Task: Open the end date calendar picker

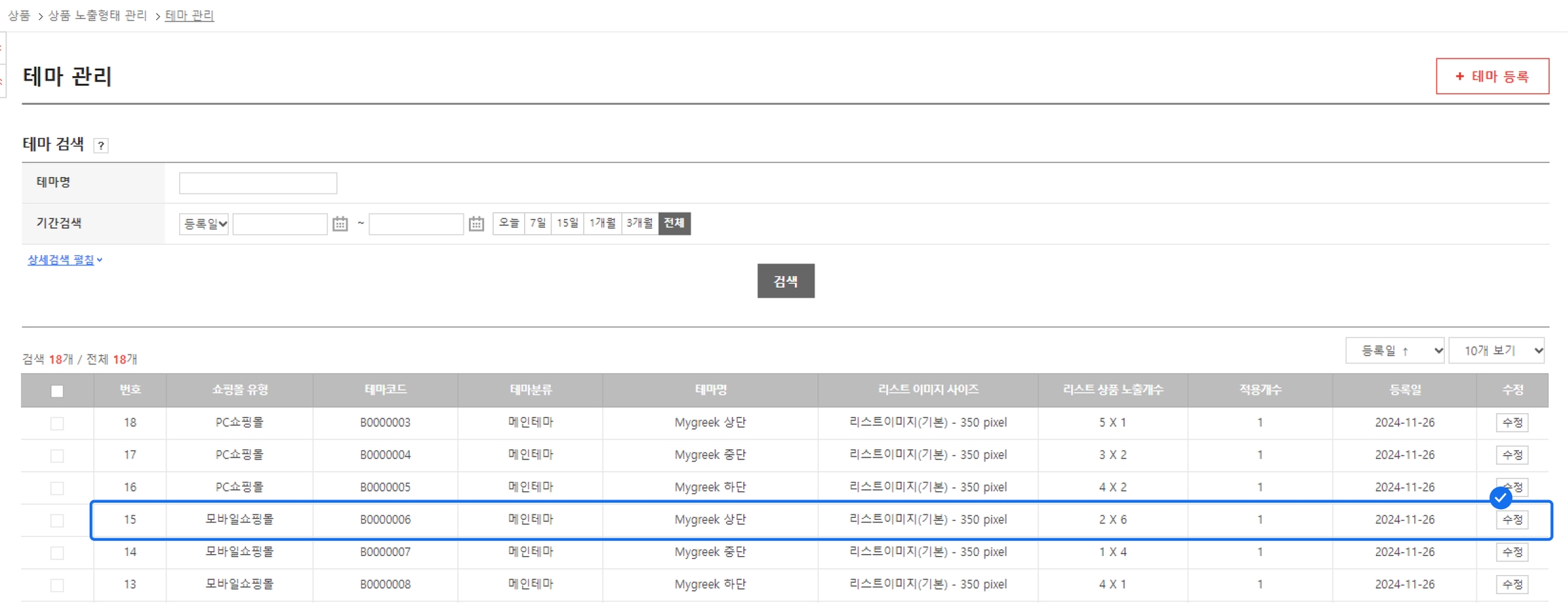Action: [476, 224]
